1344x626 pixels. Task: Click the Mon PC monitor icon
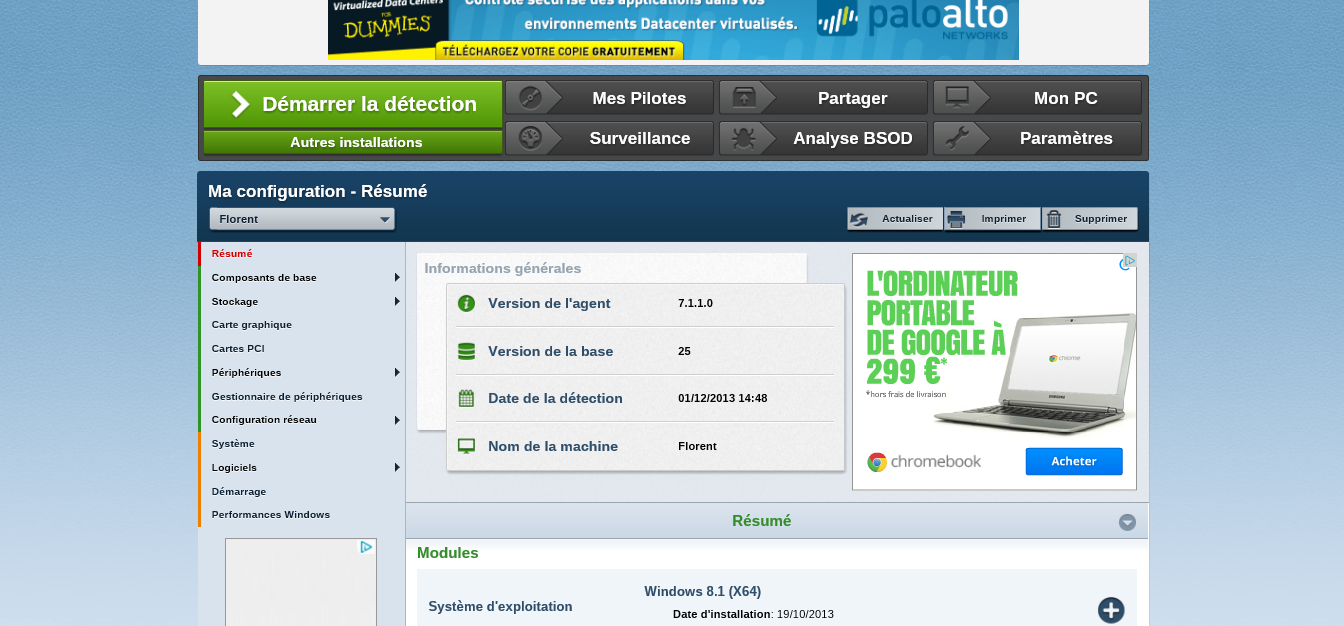[958, 98]
